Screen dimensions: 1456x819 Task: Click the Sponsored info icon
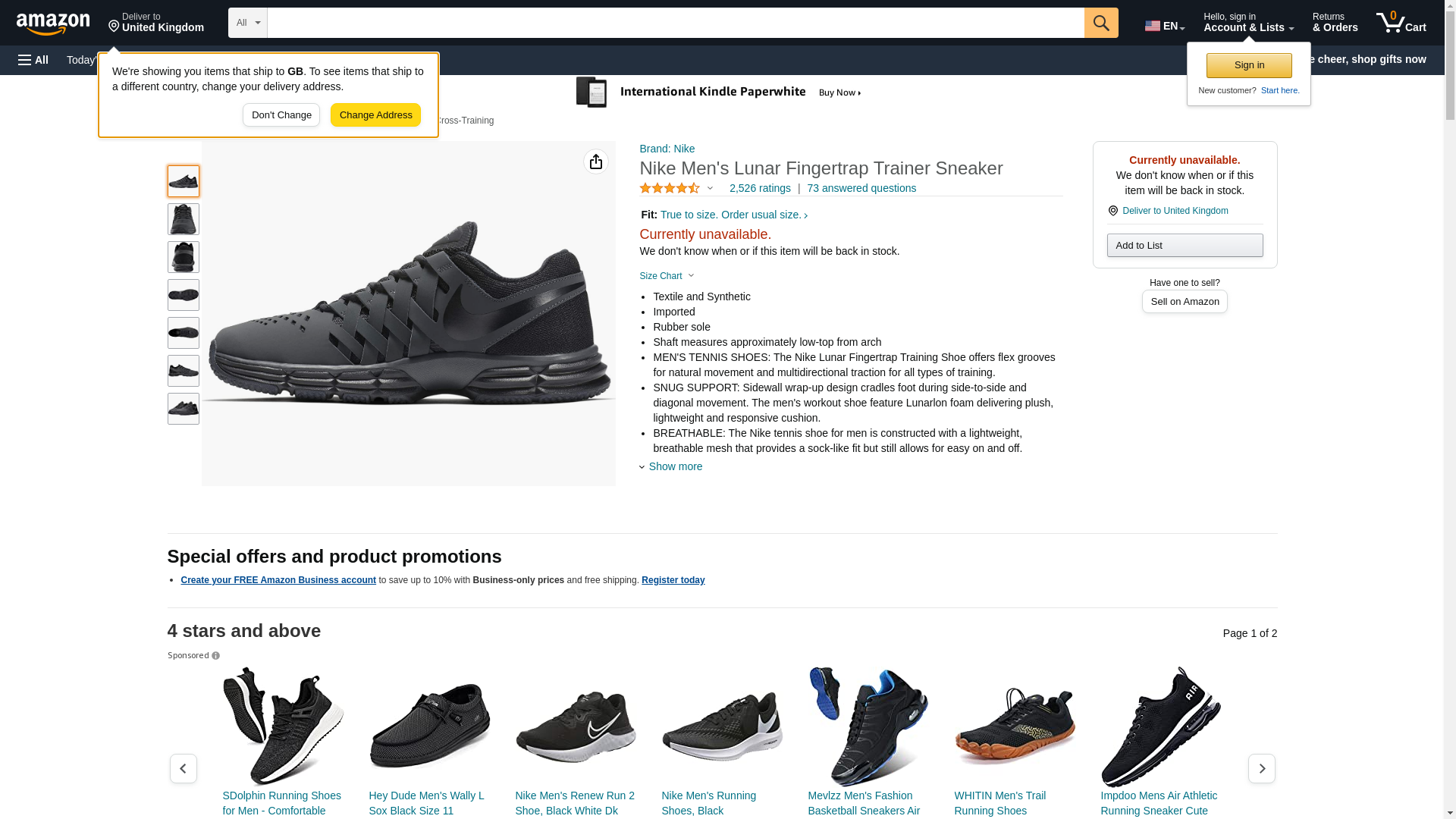tap(215, 656)
